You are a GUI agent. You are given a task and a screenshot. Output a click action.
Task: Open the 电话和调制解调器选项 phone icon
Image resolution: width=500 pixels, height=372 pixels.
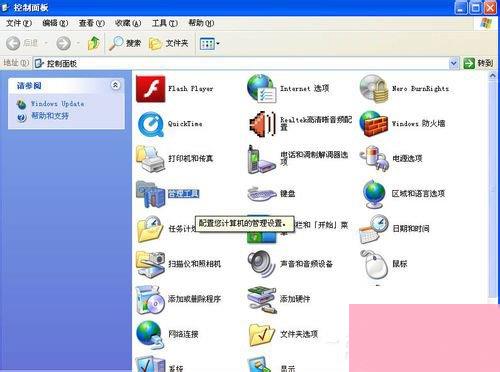[x=262, y=159]
